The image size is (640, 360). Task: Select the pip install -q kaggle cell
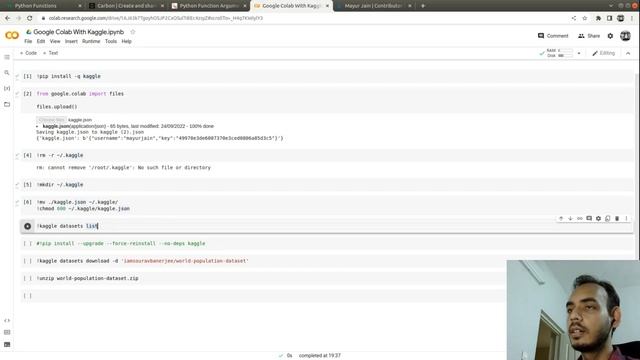327,76
